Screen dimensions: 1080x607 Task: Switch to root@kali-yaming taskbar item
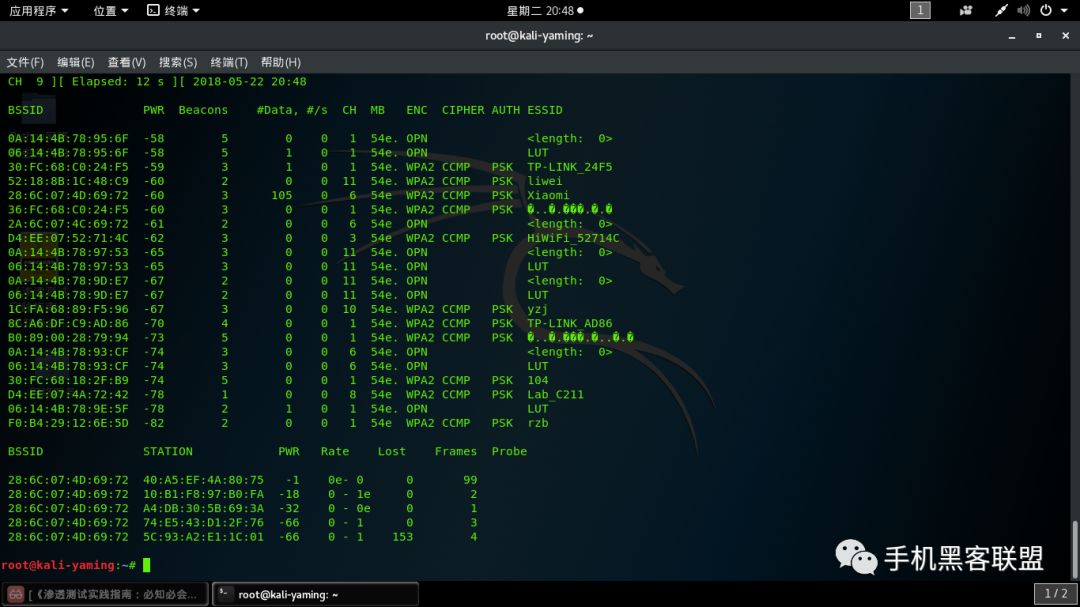click(315, 594)
